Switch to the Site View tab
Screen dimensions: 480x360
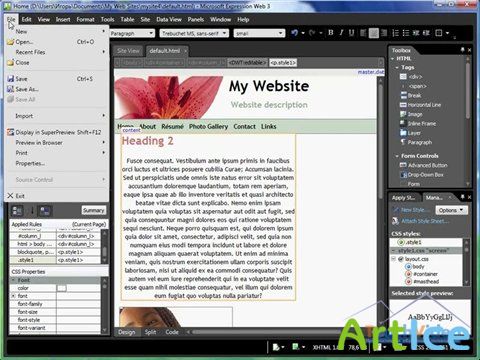[x=128, y=51]
